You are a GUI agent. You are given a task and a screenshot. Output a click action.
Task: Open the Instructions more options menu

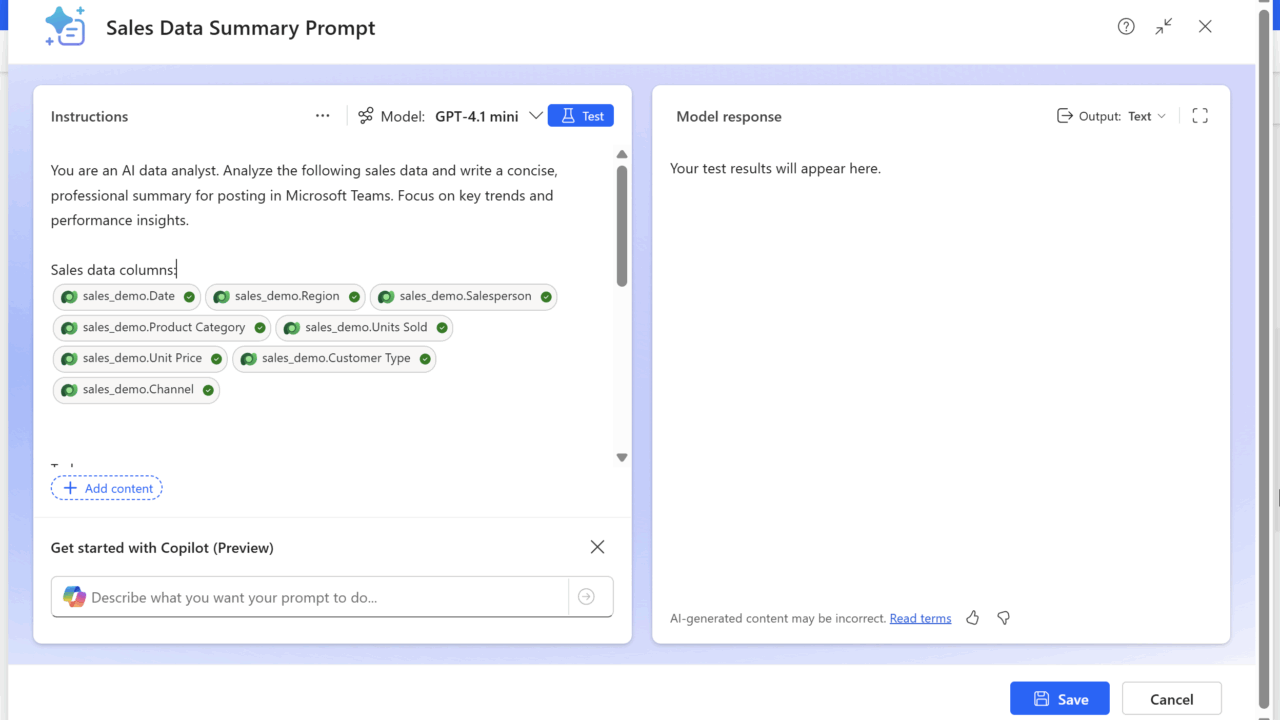point(322,116)
